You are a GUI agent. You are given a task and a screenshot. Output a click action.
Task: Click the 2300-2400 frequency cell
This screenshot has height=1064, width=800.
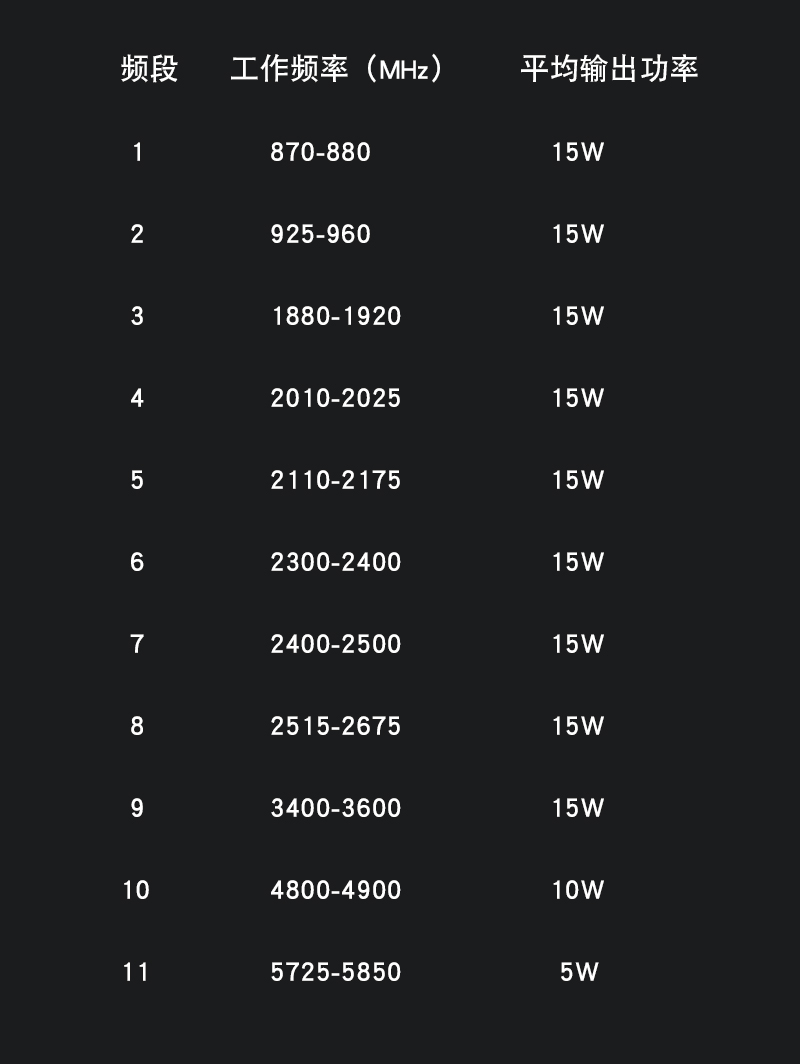coord(336,562)
